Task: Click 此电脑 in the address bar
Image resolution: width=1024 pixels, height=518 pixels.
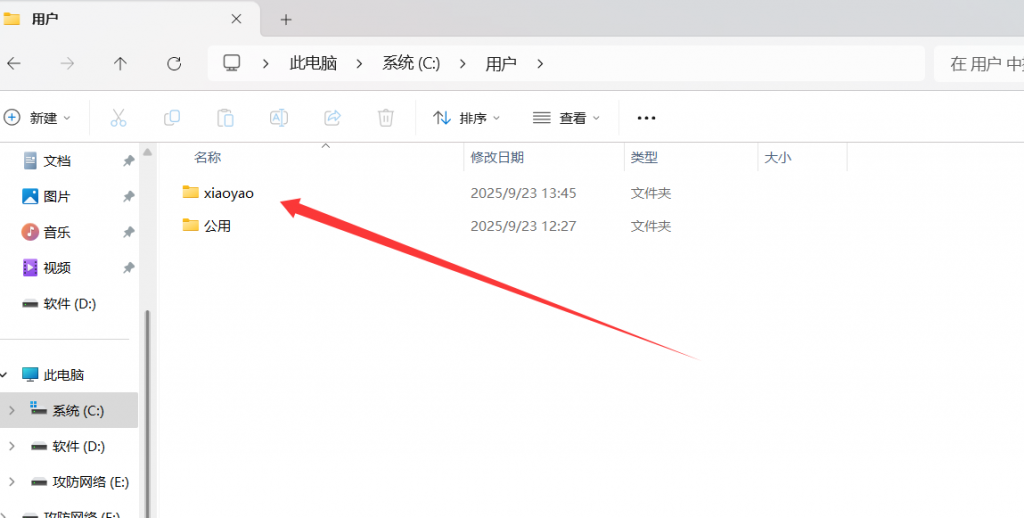Action: pyautogui.click(x=313, y=63)
